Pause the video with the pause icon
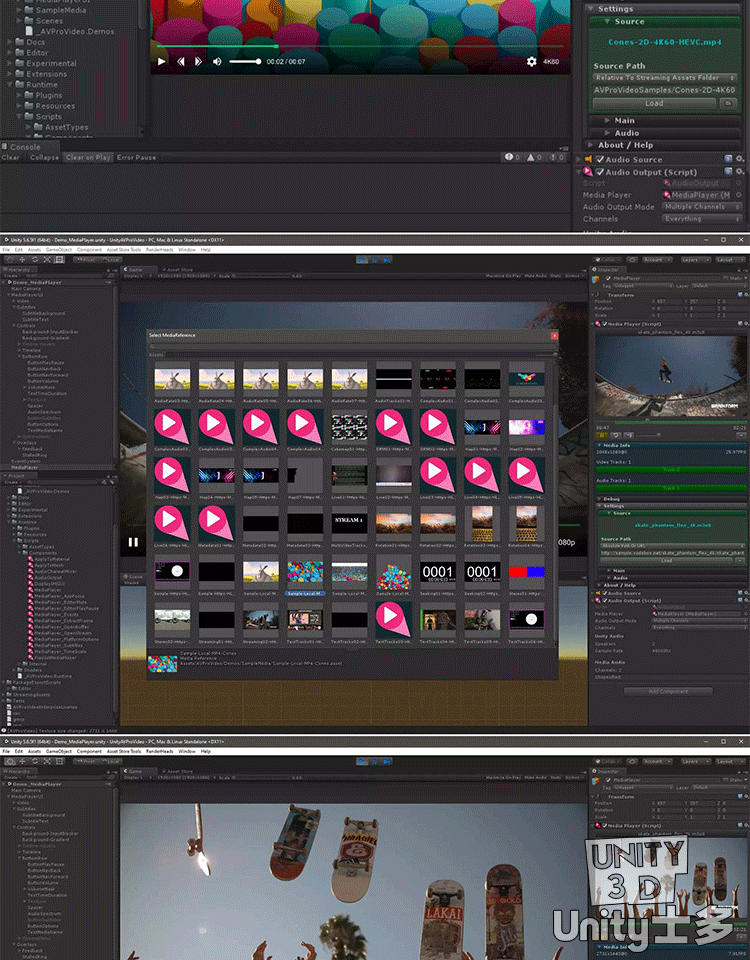The width and height of the screenshot is (750, 960). (x=133, y=543)
